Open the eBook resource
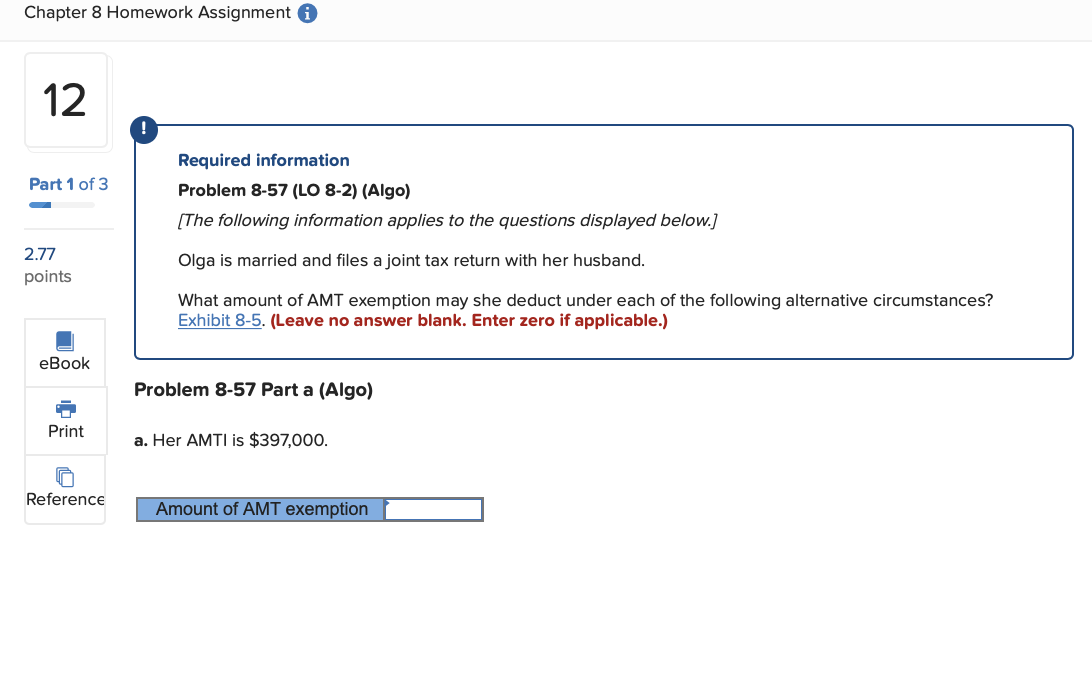This screenshot has width=1092, height=674. tap(65, 352)
